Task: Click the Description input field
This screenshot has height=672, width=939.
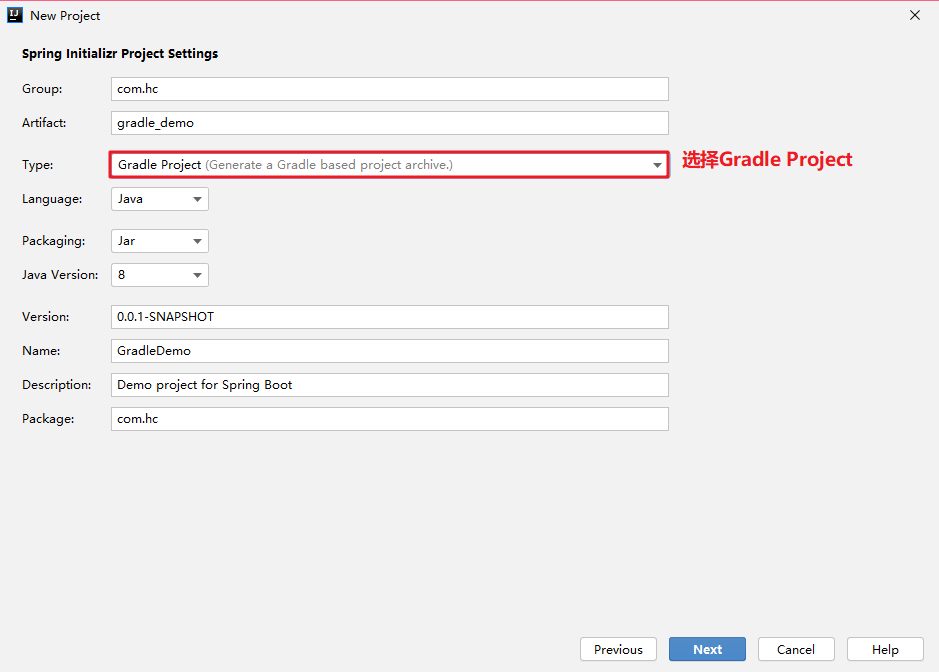Action: pos(389,385)
